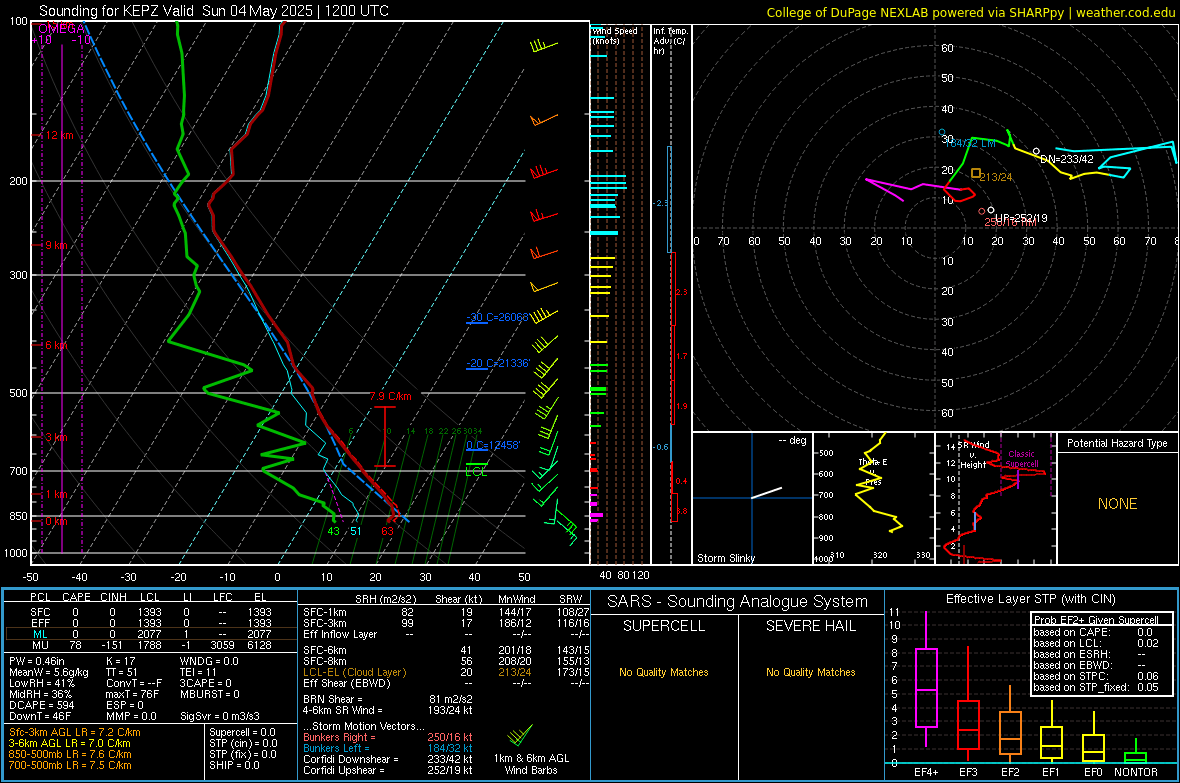Viewport: 1180px width, 783px height.
Task: Select the EFF parcel row
Action: pos(151,623)
